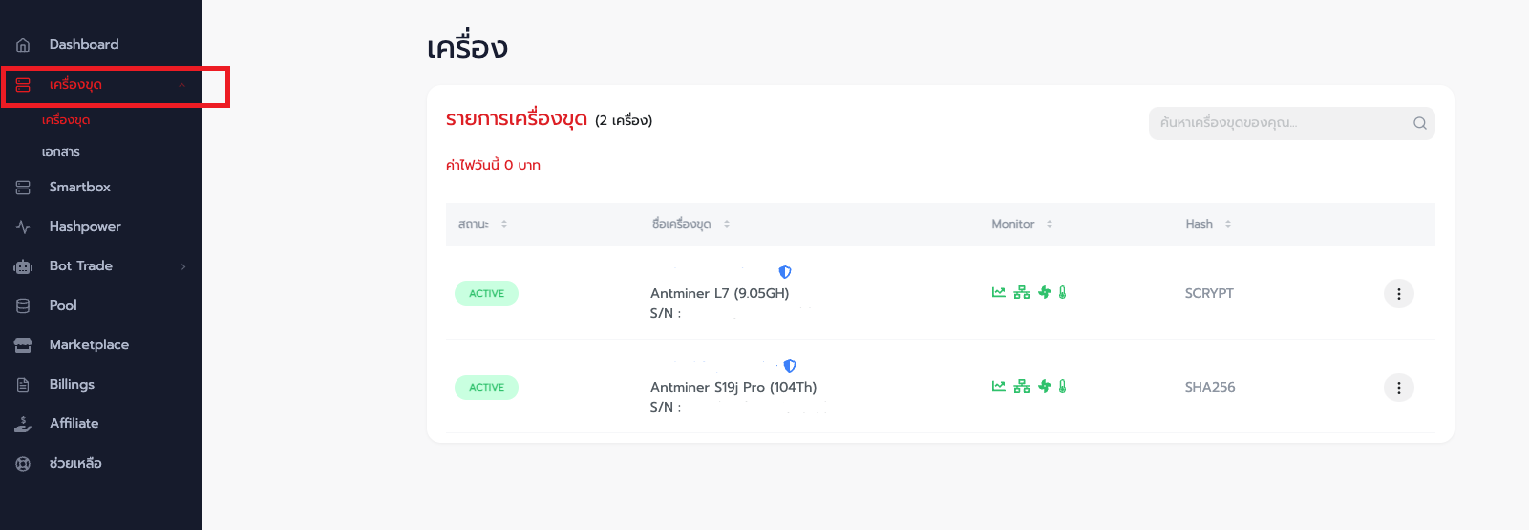Click the ACTIVE badge of Antminer L7
The height and width of the screenshot is (530, 1529).
point(487,294)
